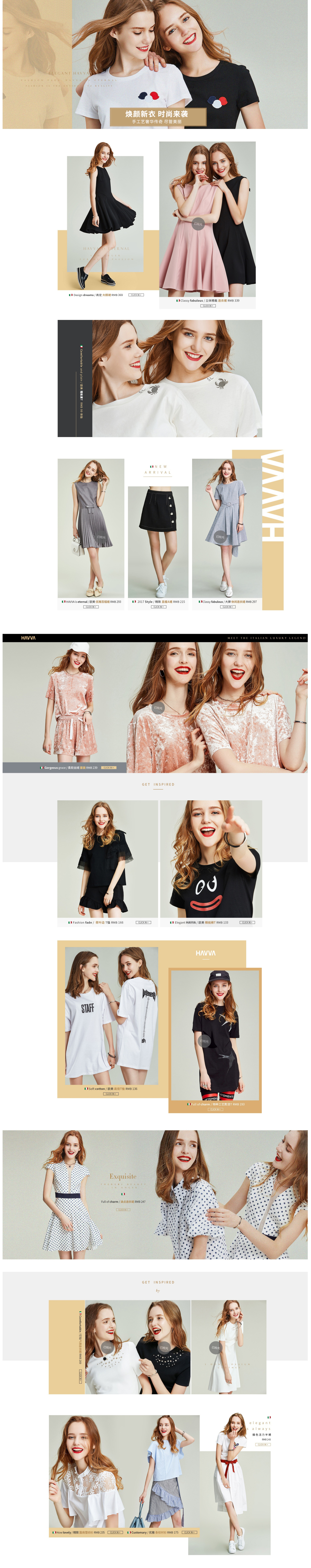Click CLICK IN under HAVVA is eternal RMB 293
Screen dimensions: 311x1568
[91, 607]
